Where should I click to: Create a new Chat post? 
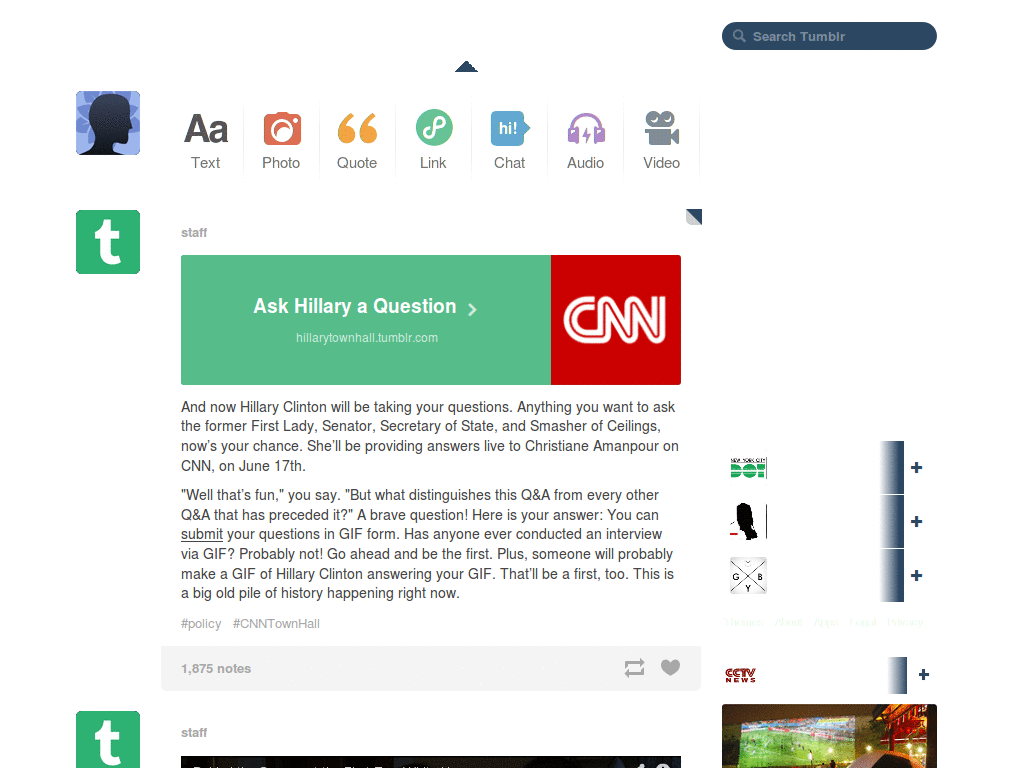click(x=509, y=140)
